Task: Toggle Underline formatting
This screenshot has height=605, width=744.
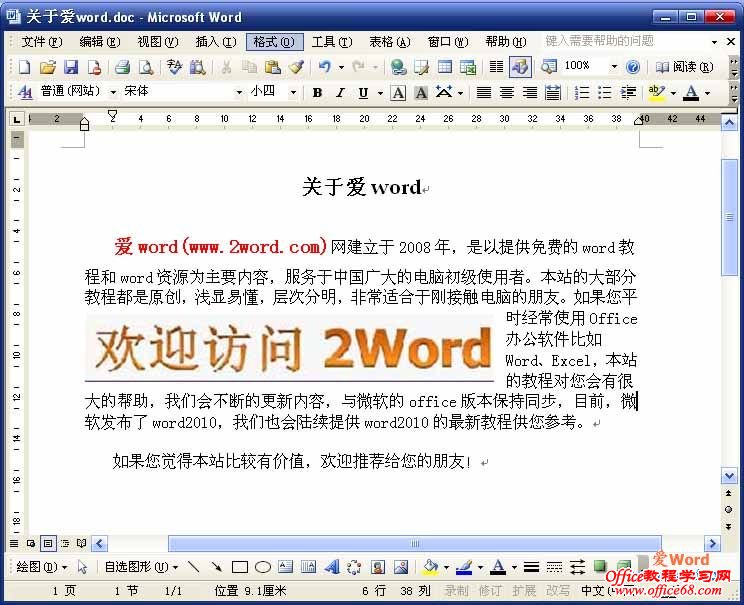Action: point(363,93)
